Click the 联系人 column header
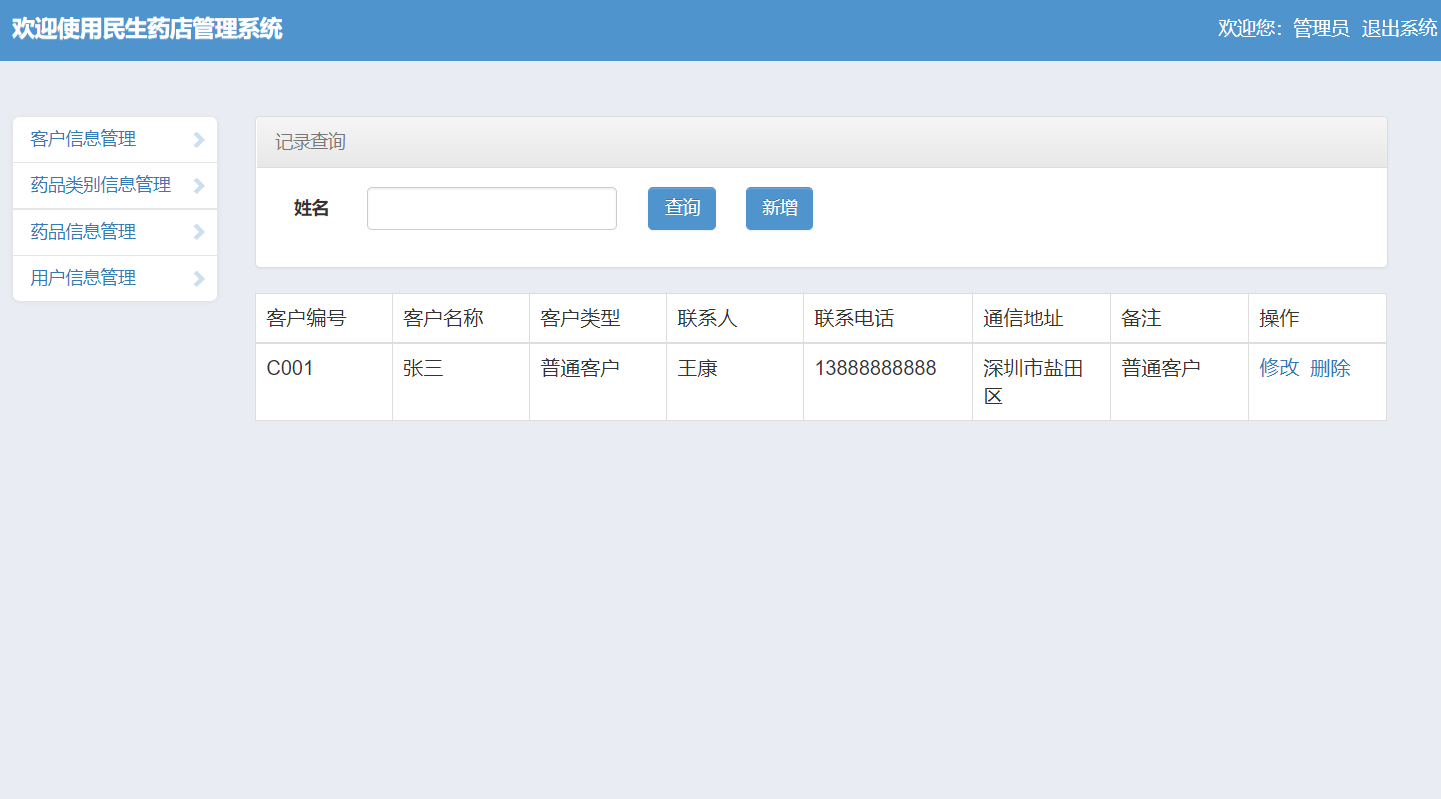Image resolution: width=1441 pixels, height=799 pixels. pyautogui.click(x=735, y=318)
